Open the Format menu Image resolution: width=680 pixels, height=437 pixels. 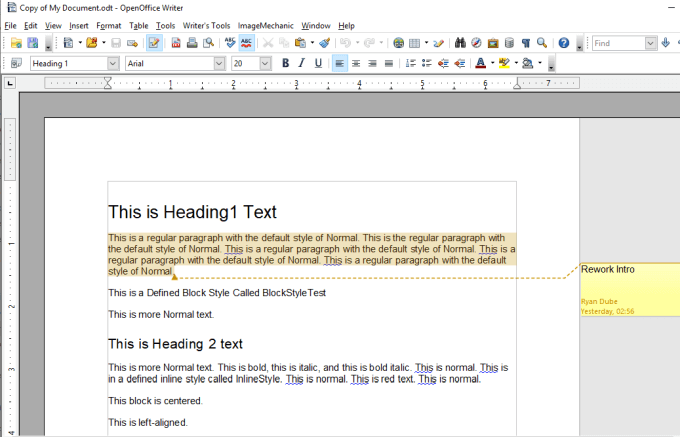(x=109, y=25)
